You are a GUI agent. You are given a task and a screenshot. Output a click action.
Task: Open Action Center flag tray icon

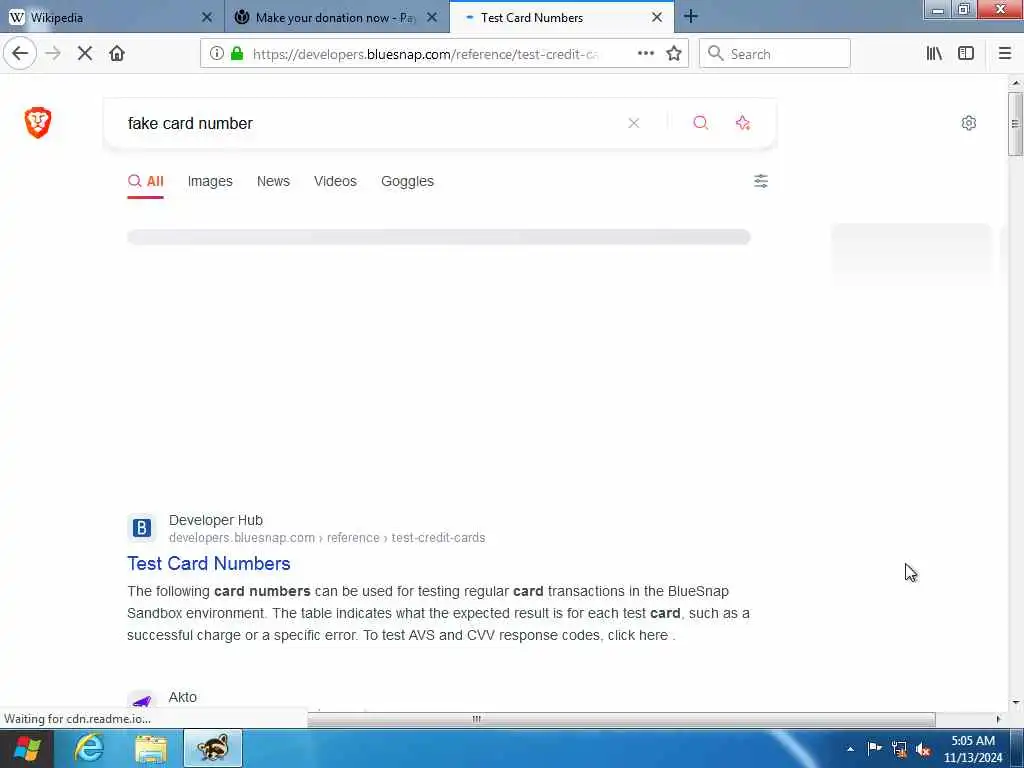[x=874, y=748]
